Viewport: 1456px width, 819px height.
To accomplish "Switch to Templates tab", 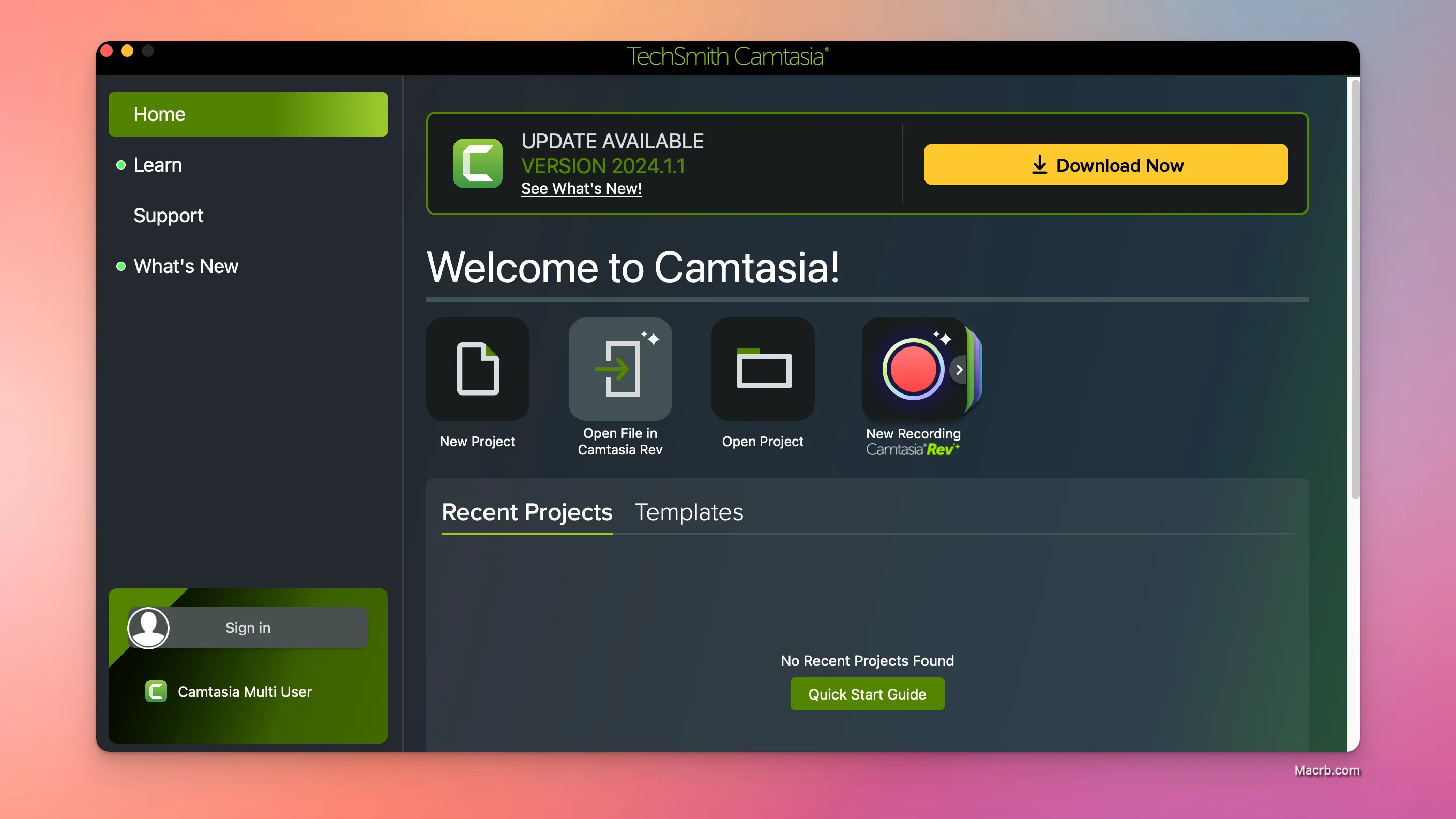I will (688, 512).
